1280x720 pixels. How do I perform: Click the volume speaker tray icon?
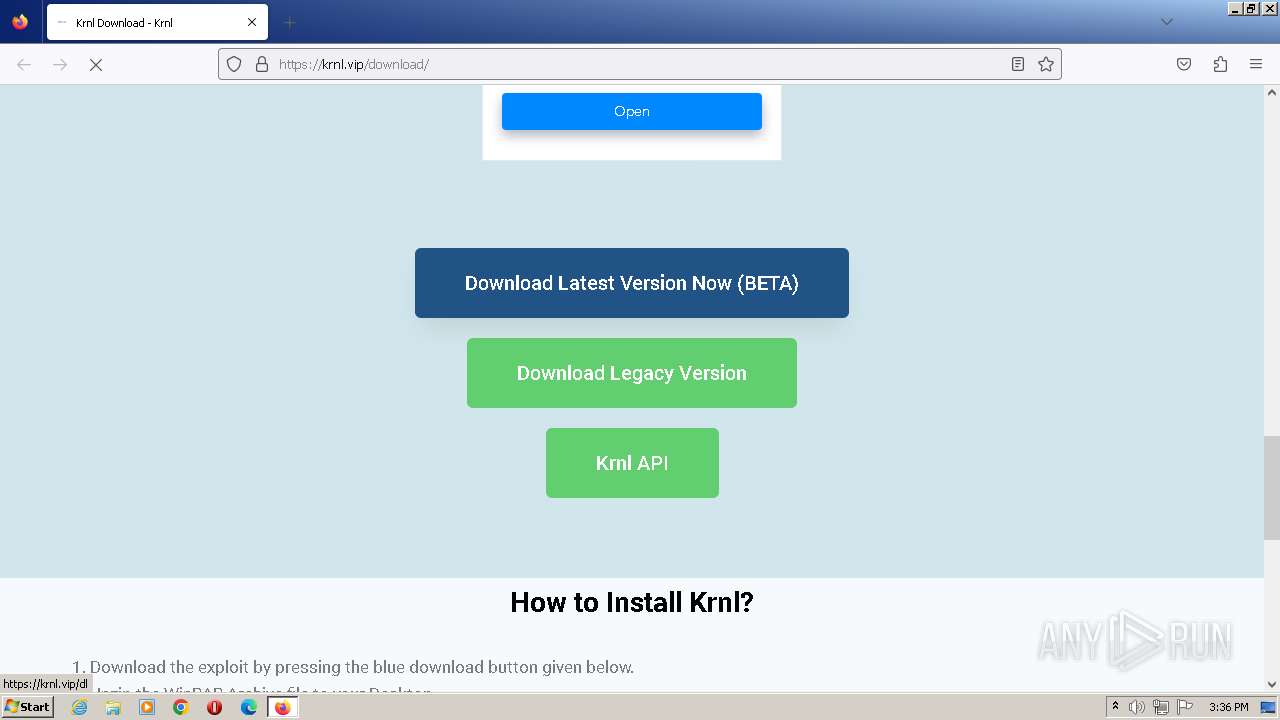click(x=1137, y=707)
